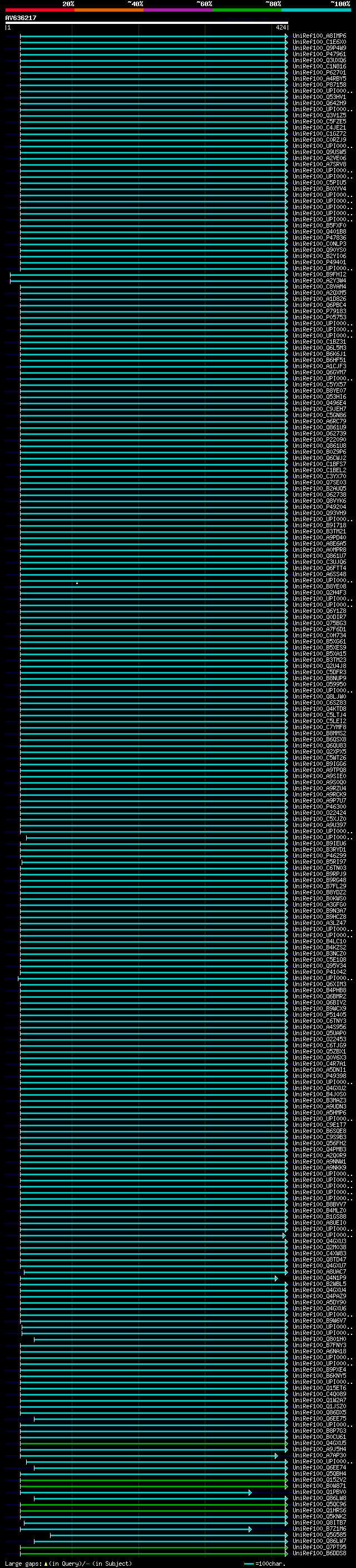Choose the UniRef100_P47836 hit
The height and width of the screenshot is (1568, 356).
pyautogui.click(x=319, y=238)
